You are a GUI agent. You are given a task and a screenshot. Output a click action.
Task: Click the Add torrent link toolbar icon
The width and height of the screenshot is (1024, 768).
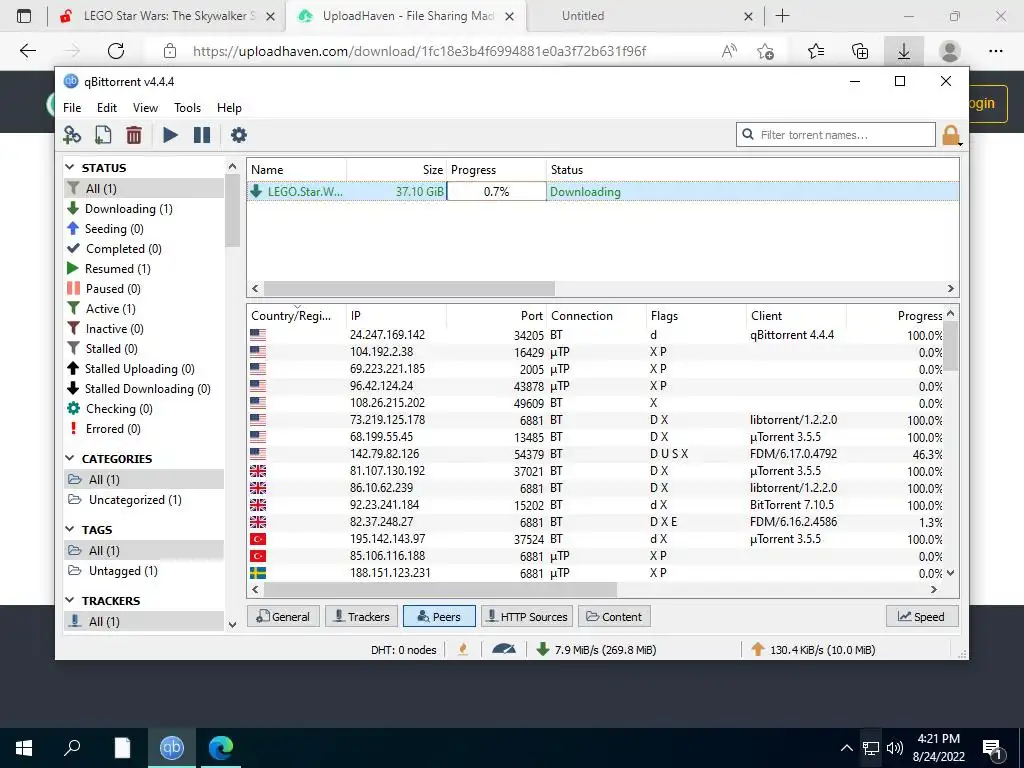coord(72,135)
